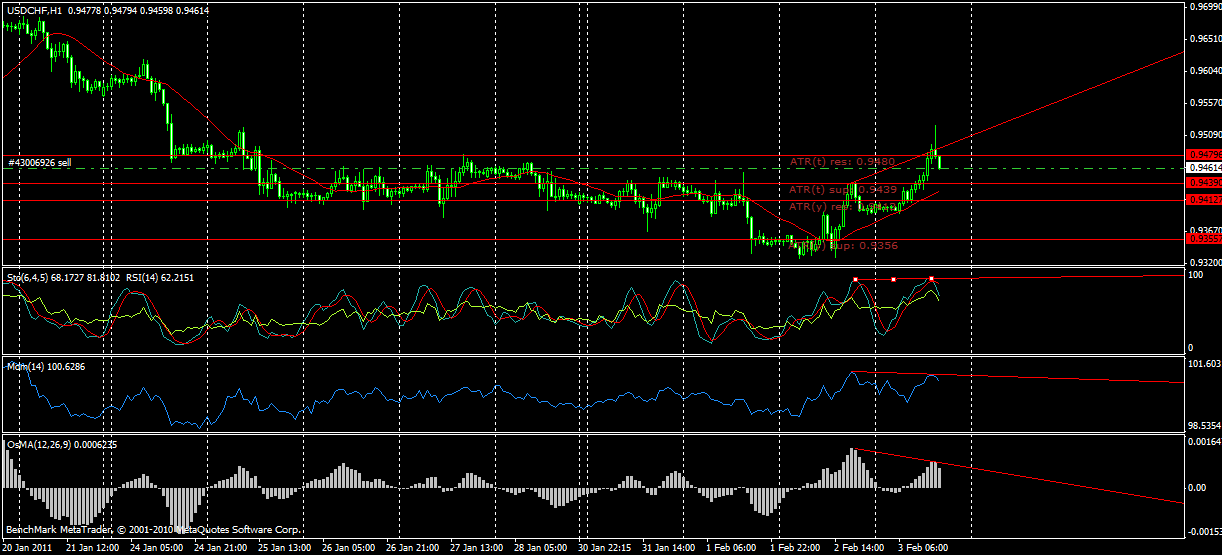Viewport: 1222px width, 555px height.
Task: Click the 25 Jan 13:00 time label
Action: (286, 548)
